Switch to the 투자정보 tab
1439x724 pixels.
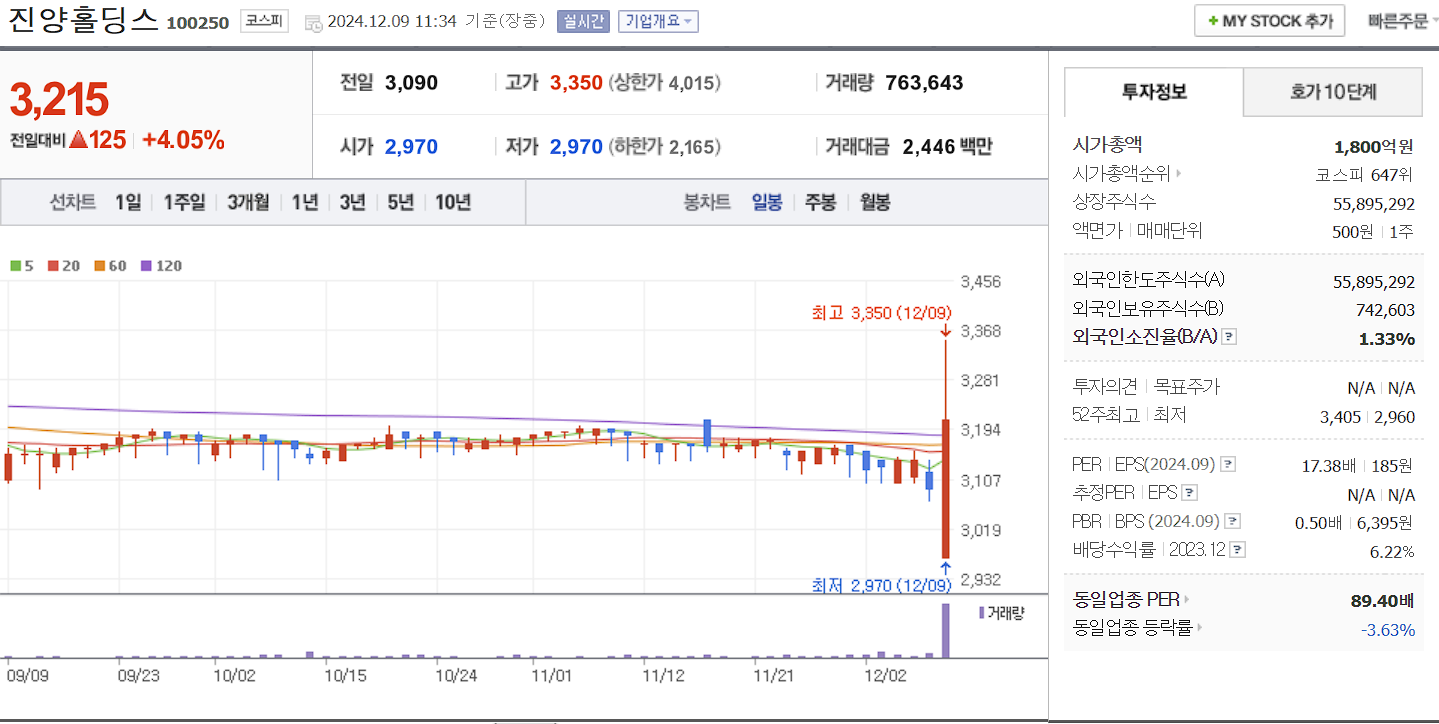coord(1154,92)
